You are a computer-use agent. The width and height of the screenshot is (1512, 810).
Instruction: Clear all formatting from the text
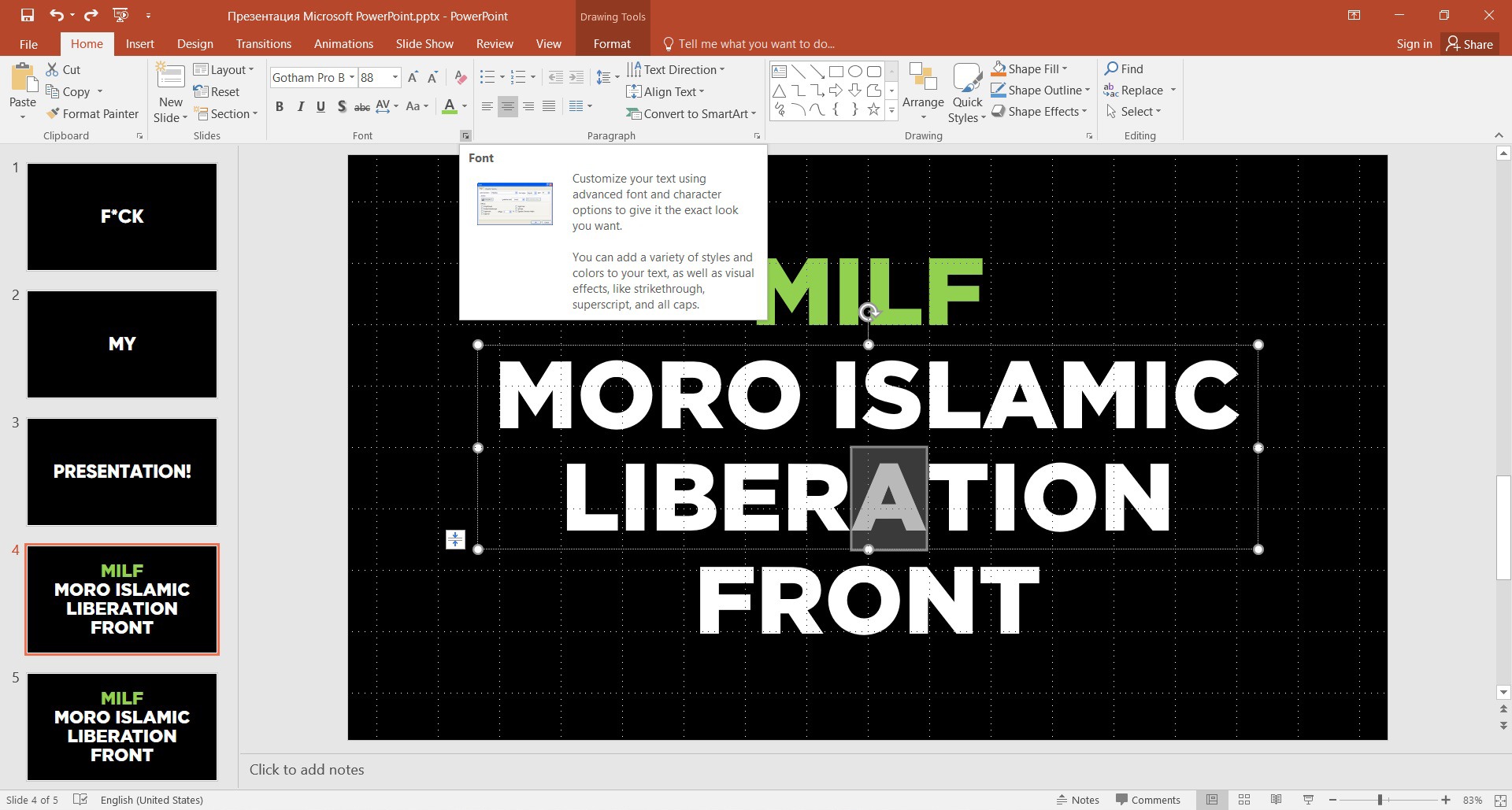click(461, 77)
